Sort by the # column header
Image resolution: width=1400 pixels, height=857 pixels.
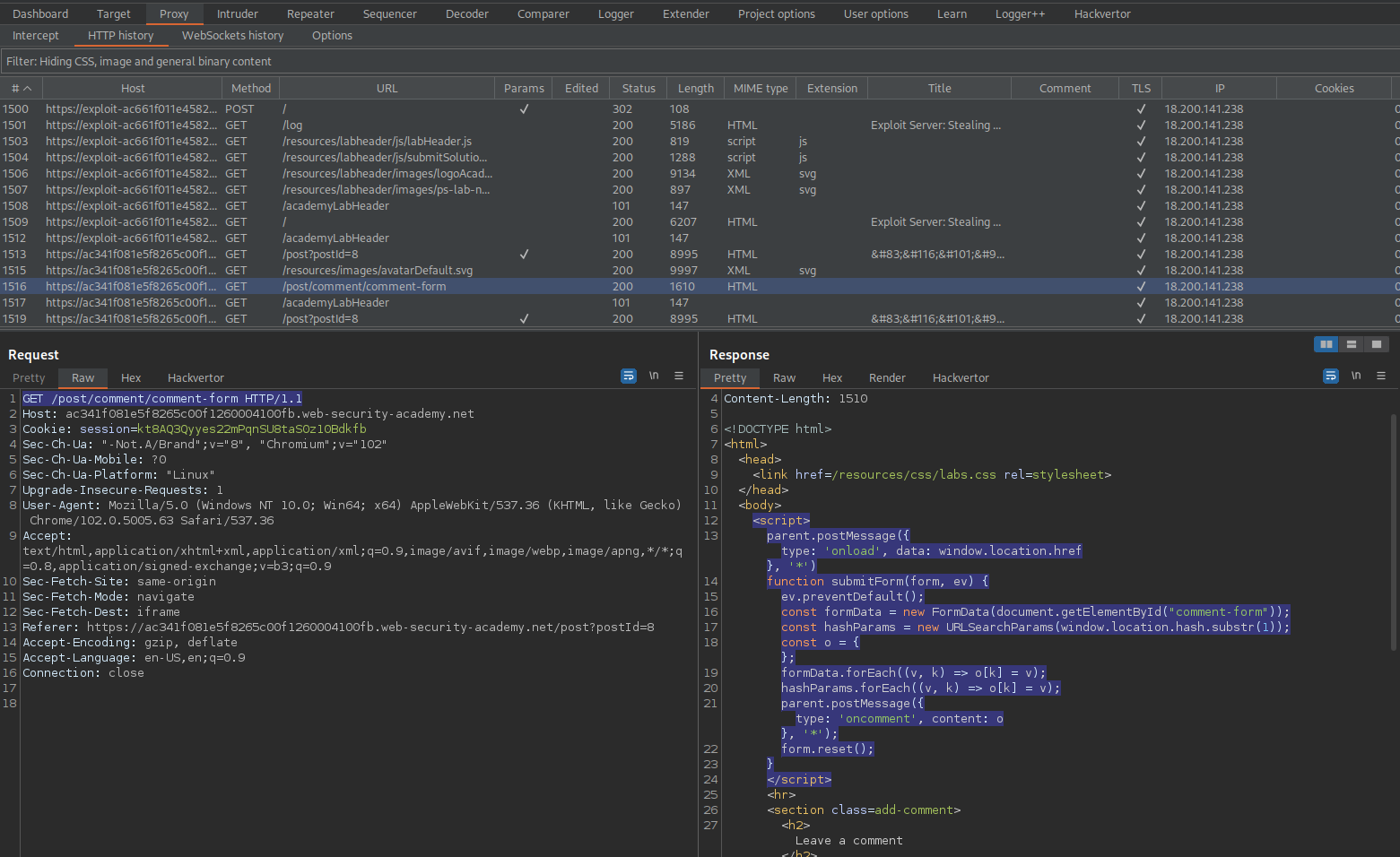21,88
